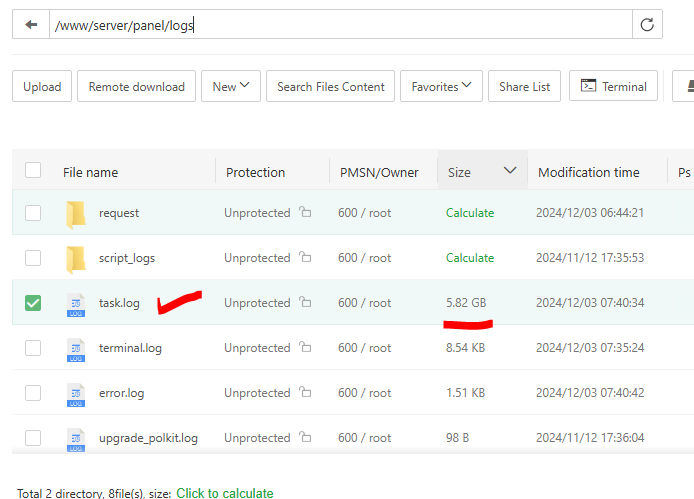The image size is (694, 499).
Task: Open the Favorites dropdown
Action: [x=441, y=86]
